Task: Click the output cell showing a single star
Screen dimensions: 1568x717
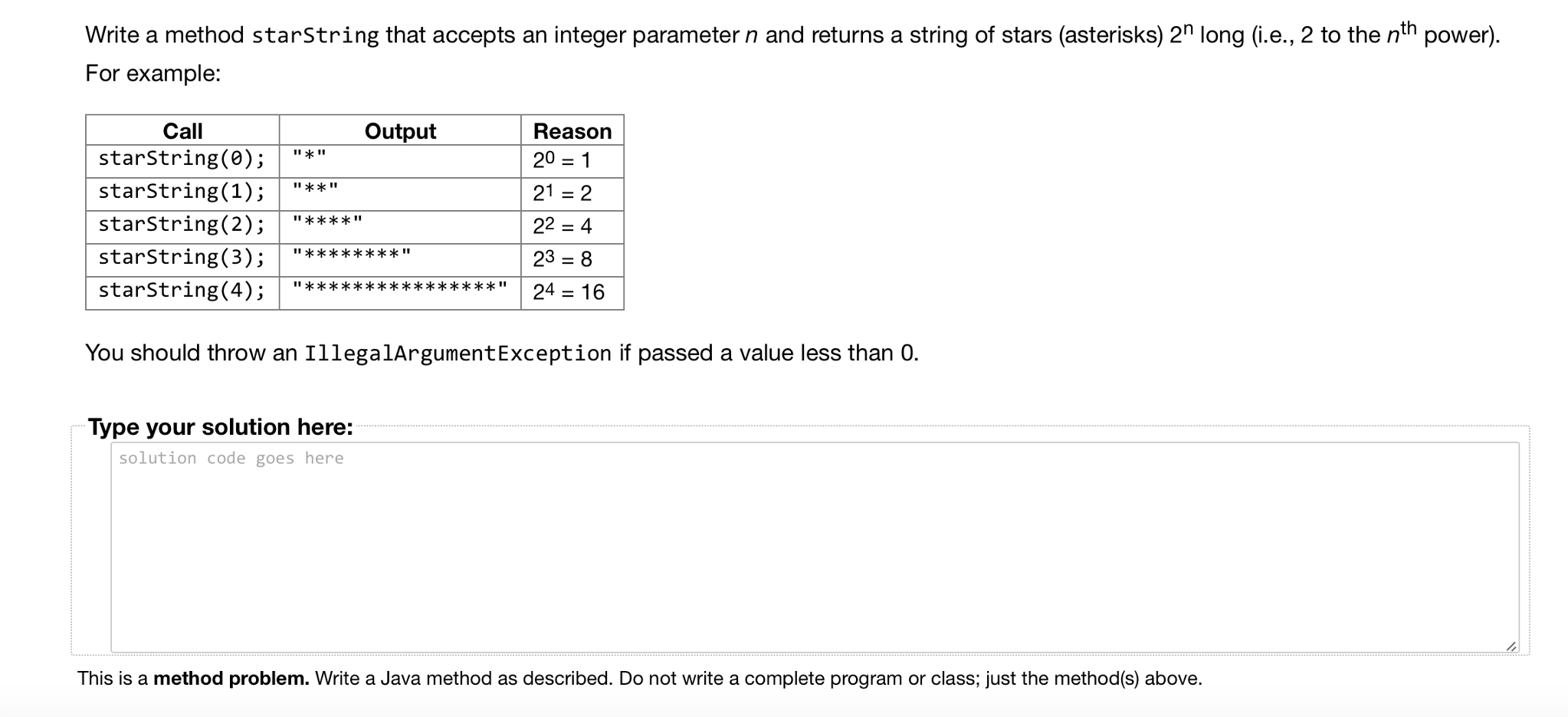Action: point(306,156)
